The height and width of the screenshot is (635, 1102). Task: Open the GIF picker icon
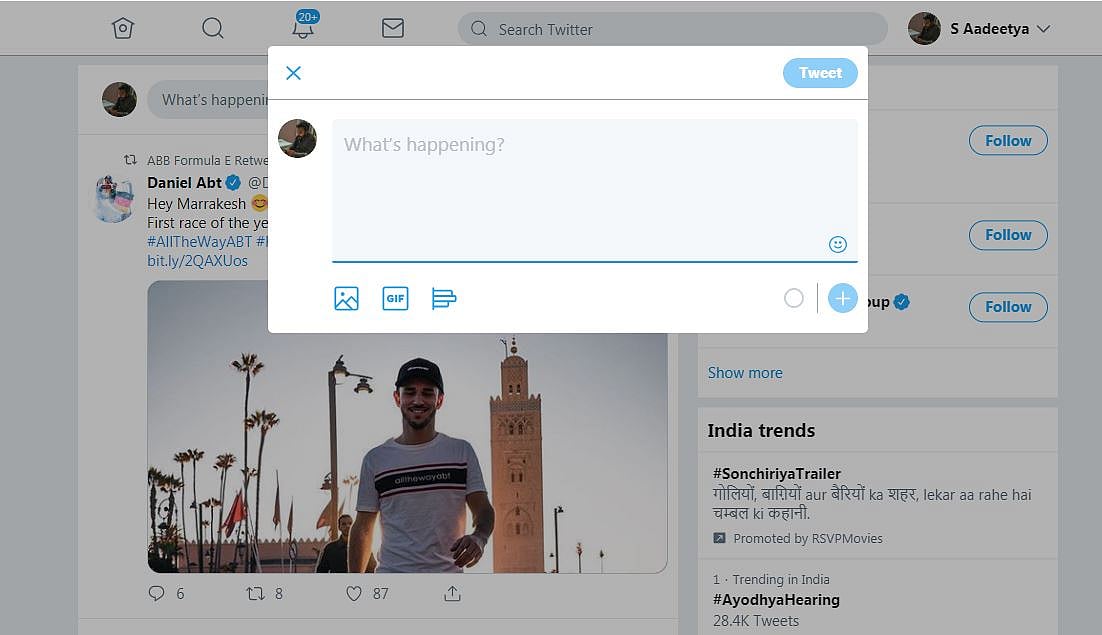395,298
